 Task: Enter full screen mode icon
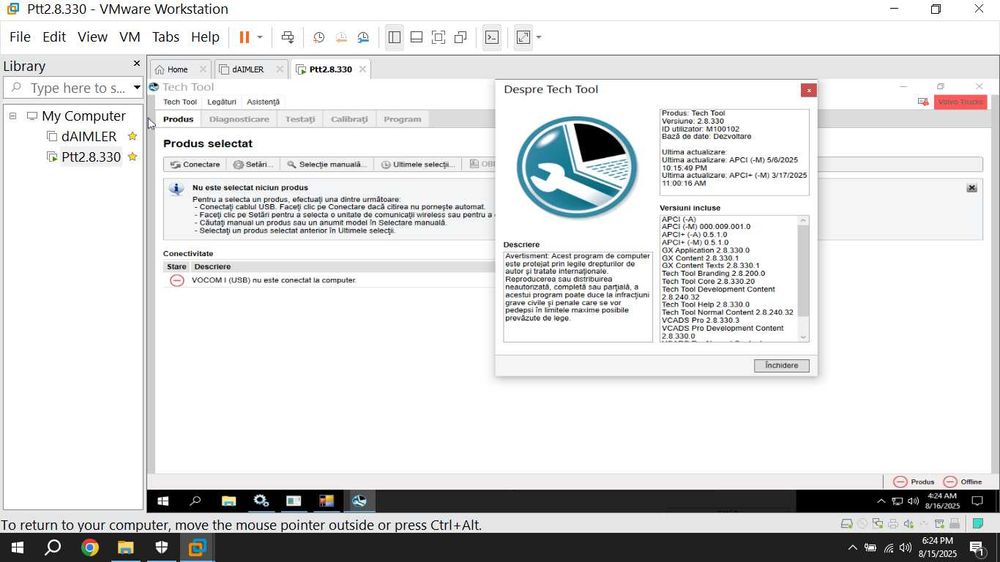point(438,37)
